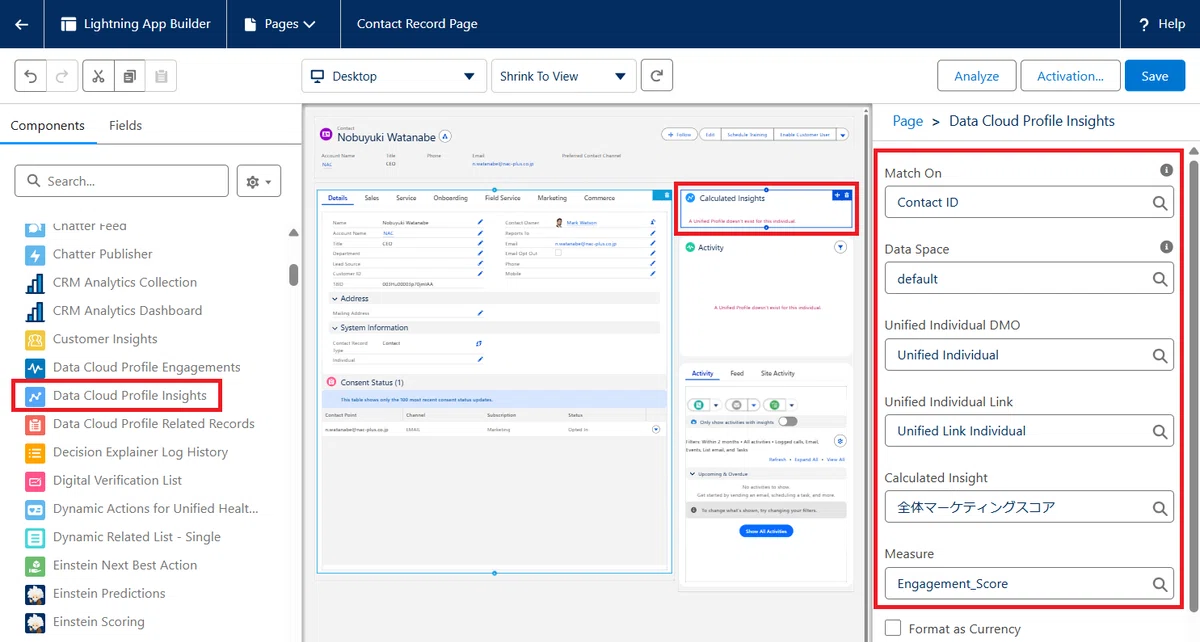Redo the last change
Screen dimensions: 1200x642
62,76
